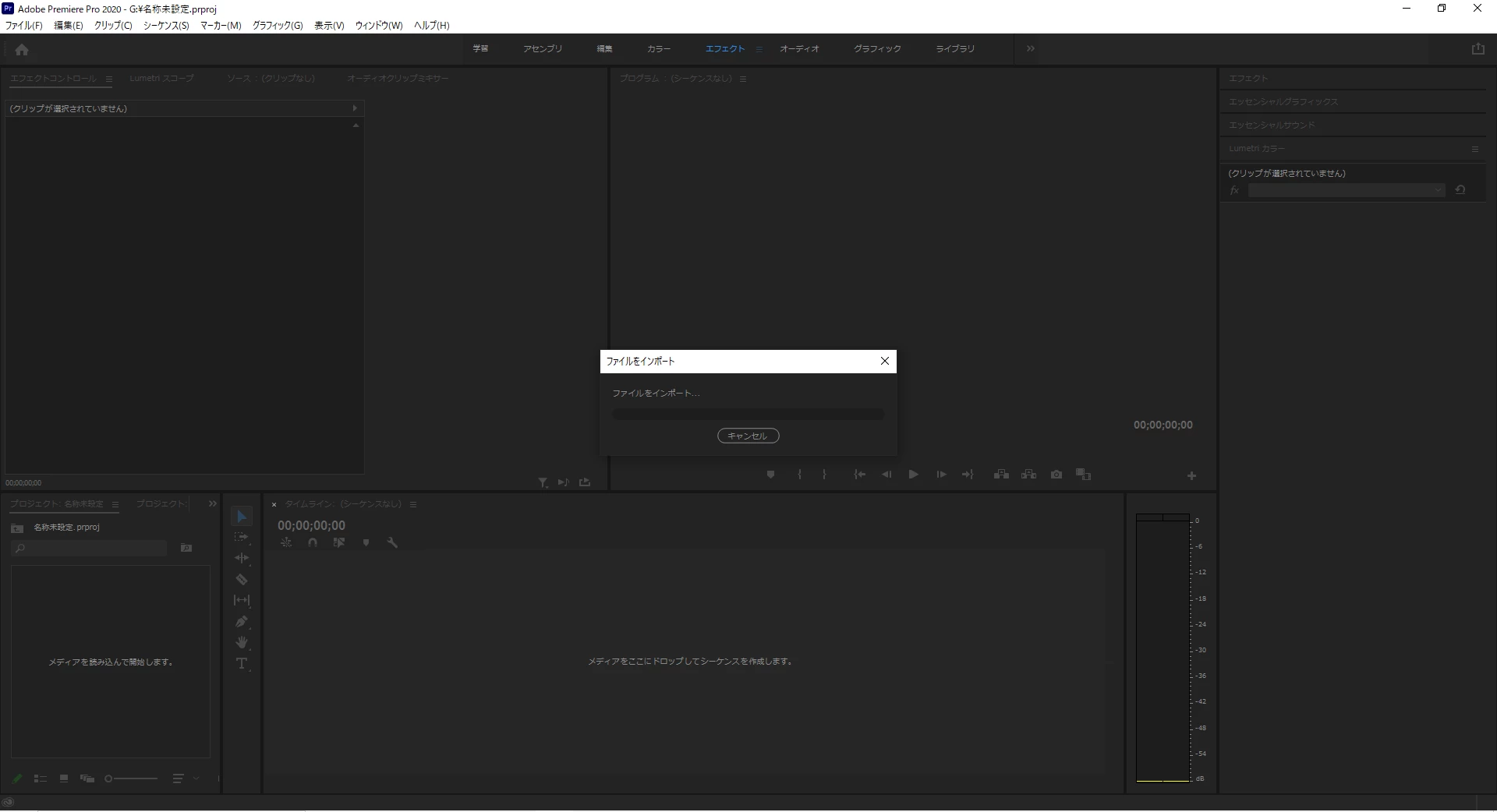The image size is (1497, 812).
Task: Open the 編集(E) menu
Action: [x=69, y=26]
